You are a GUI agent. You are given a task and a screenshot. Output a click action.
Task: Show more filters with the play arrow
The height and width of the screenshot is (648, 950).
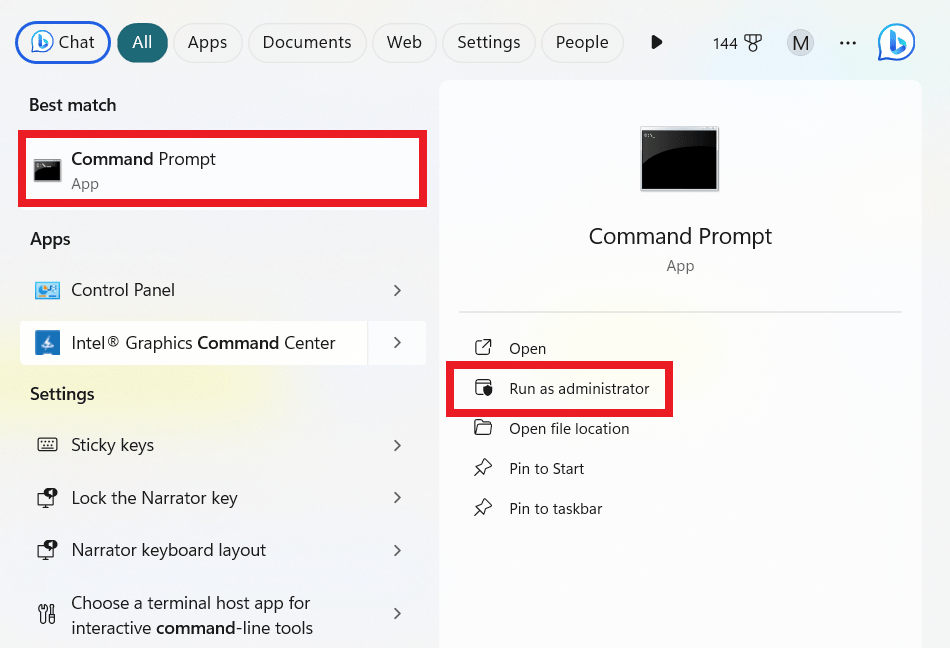click(656, 42)
